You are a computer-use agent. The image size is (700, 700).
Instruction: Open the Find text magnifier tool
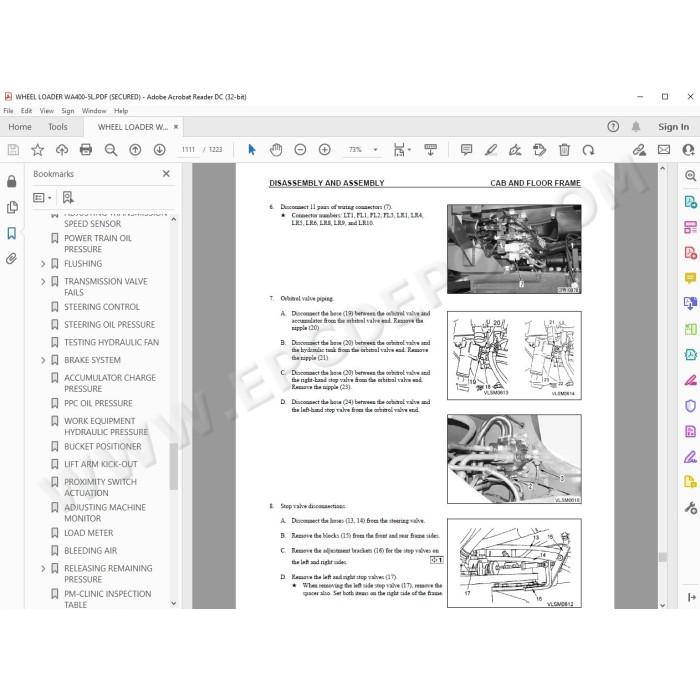[110, 150]
